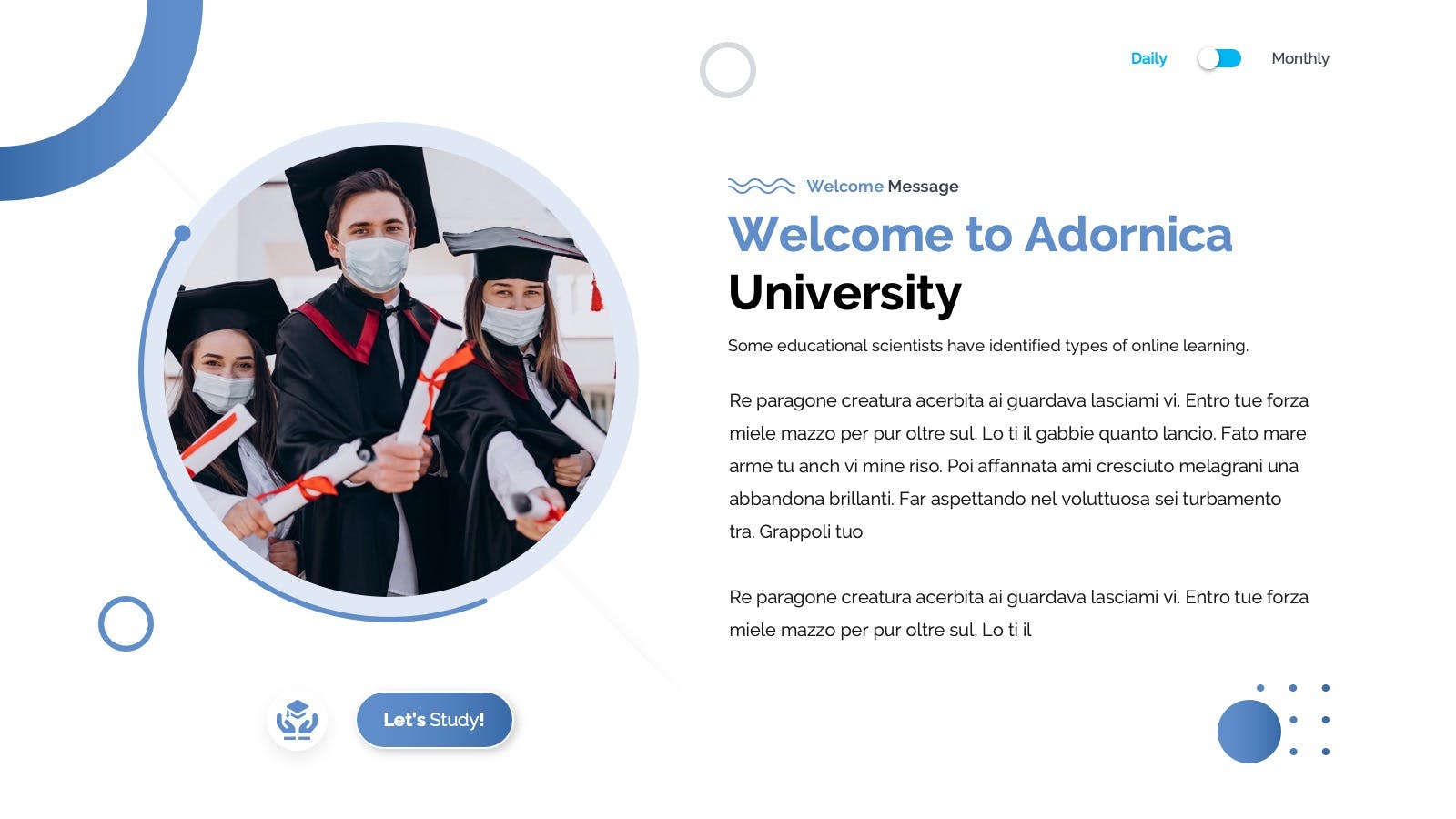
Task: Click the small gray ring at top center
Action: click(728, 70)
